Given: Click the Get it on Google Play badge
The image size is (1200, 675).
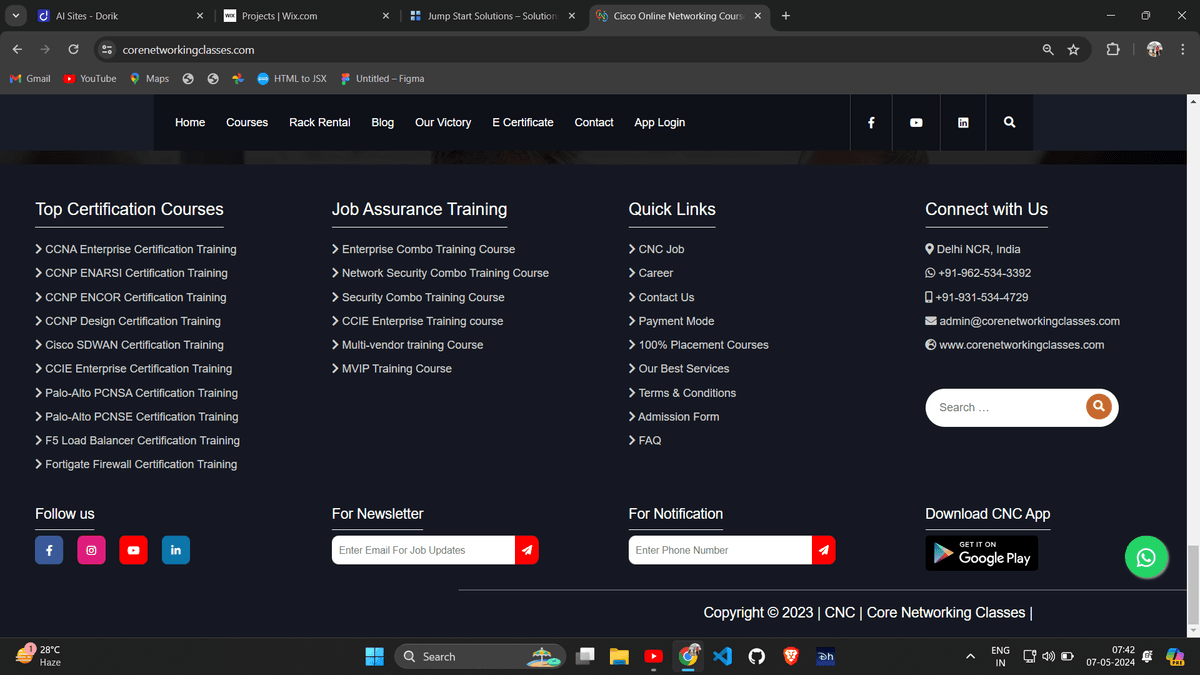Looking at the screenshot, I should pyautogui.click(x=981, y=553).
